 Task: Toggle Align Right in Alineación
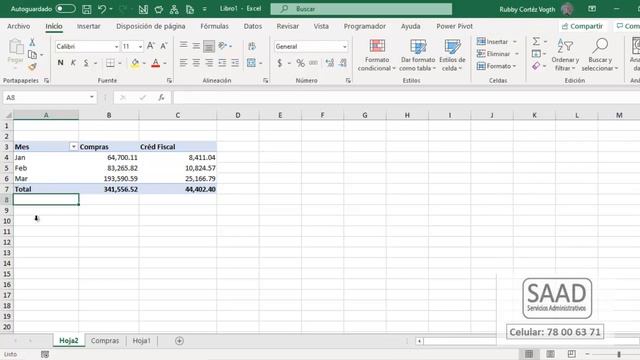209,63
